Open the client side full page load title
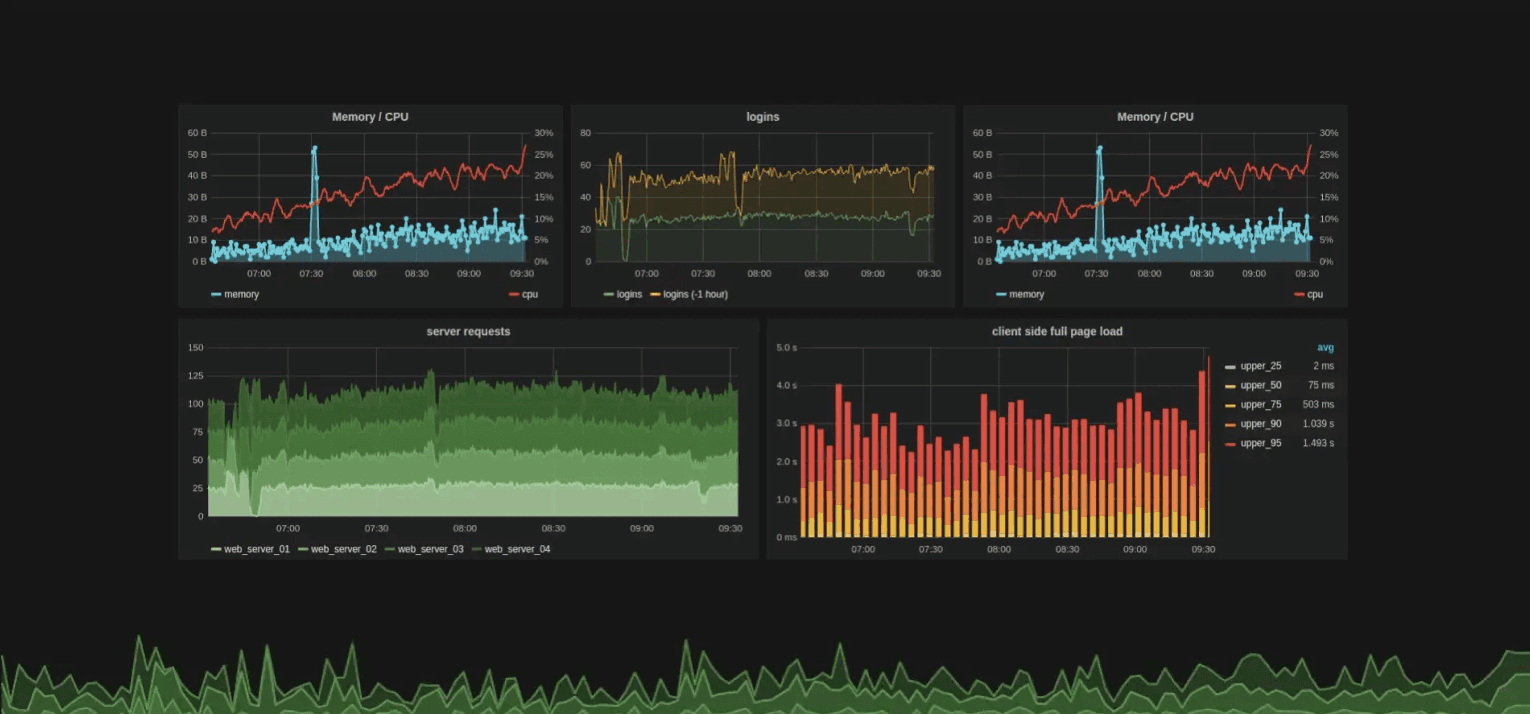 (1057, 331)
